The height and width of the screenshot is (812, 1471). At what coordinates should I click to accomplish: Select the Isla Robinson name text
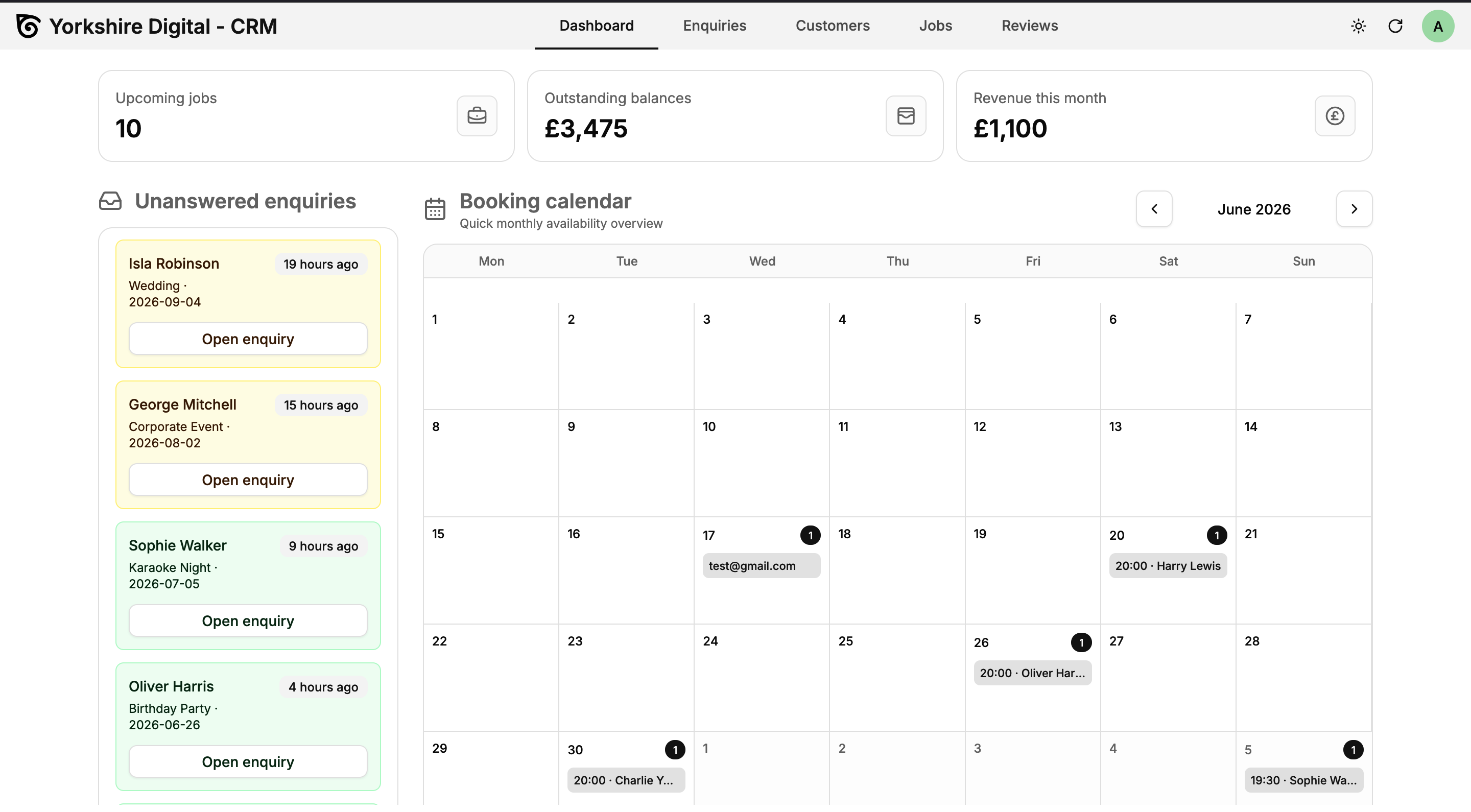[x=174, y=264]
